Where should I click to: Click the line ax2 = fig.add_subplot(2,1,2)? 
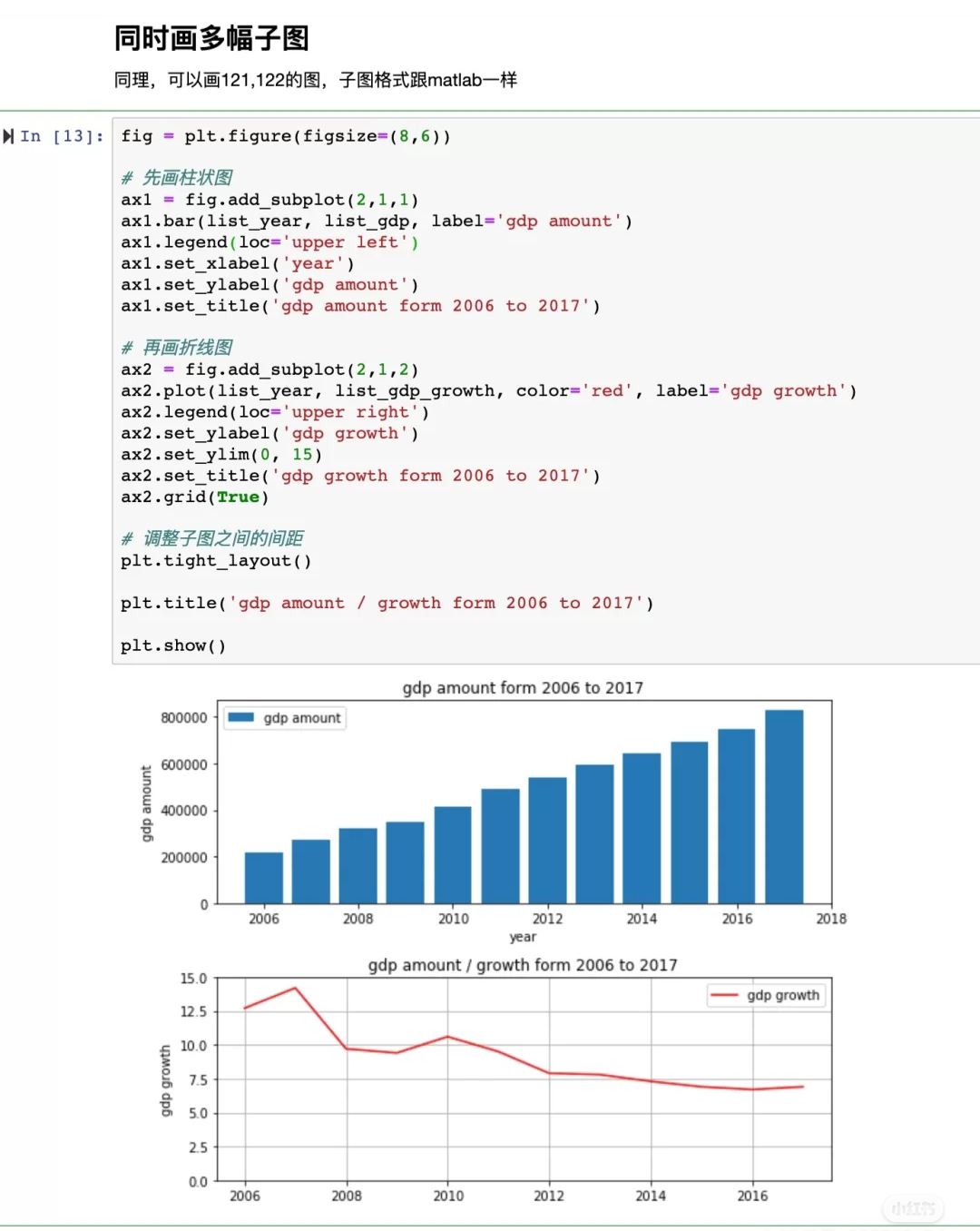click(x=269, y=369)
